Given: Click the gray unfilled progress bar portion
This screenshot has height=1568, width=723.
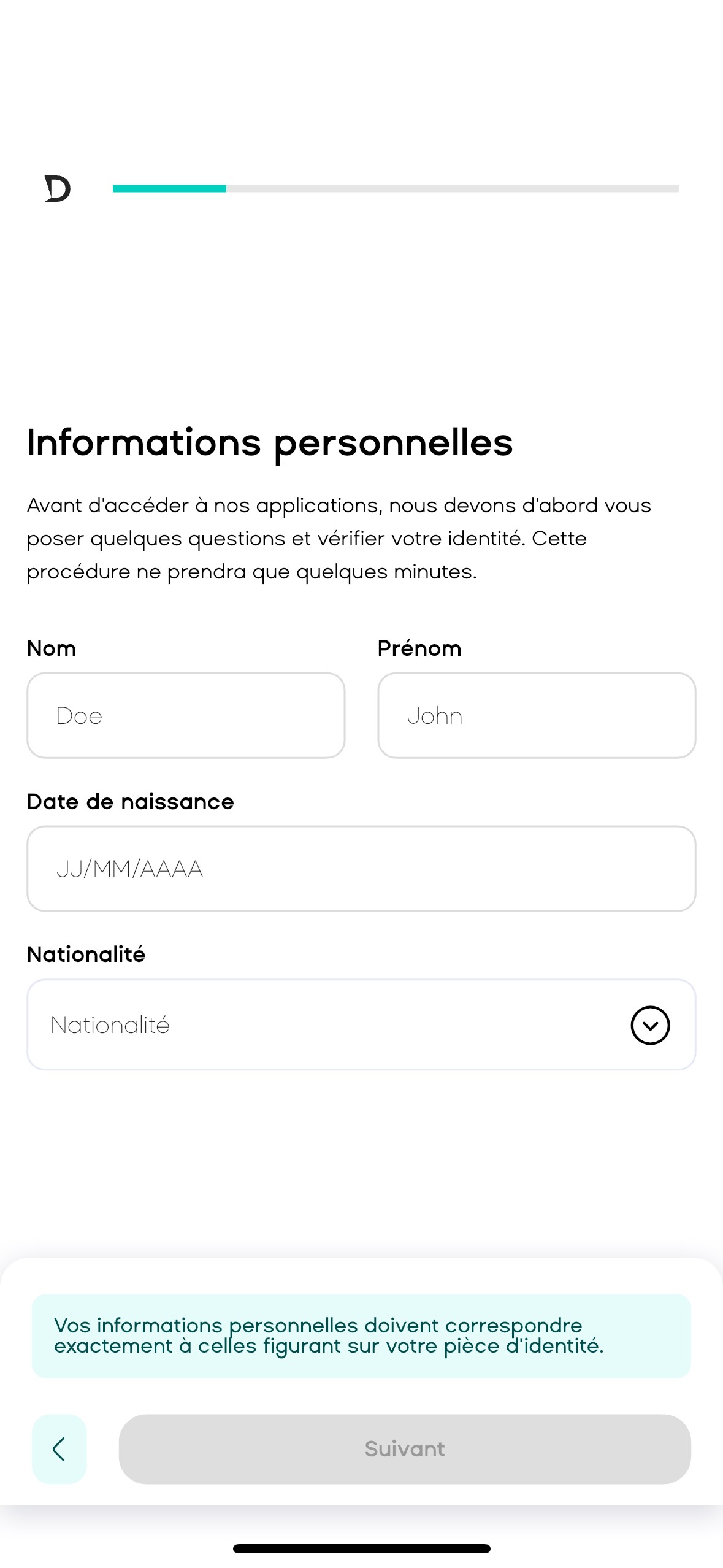Looking at the screenshot, I should click(452, 188).
